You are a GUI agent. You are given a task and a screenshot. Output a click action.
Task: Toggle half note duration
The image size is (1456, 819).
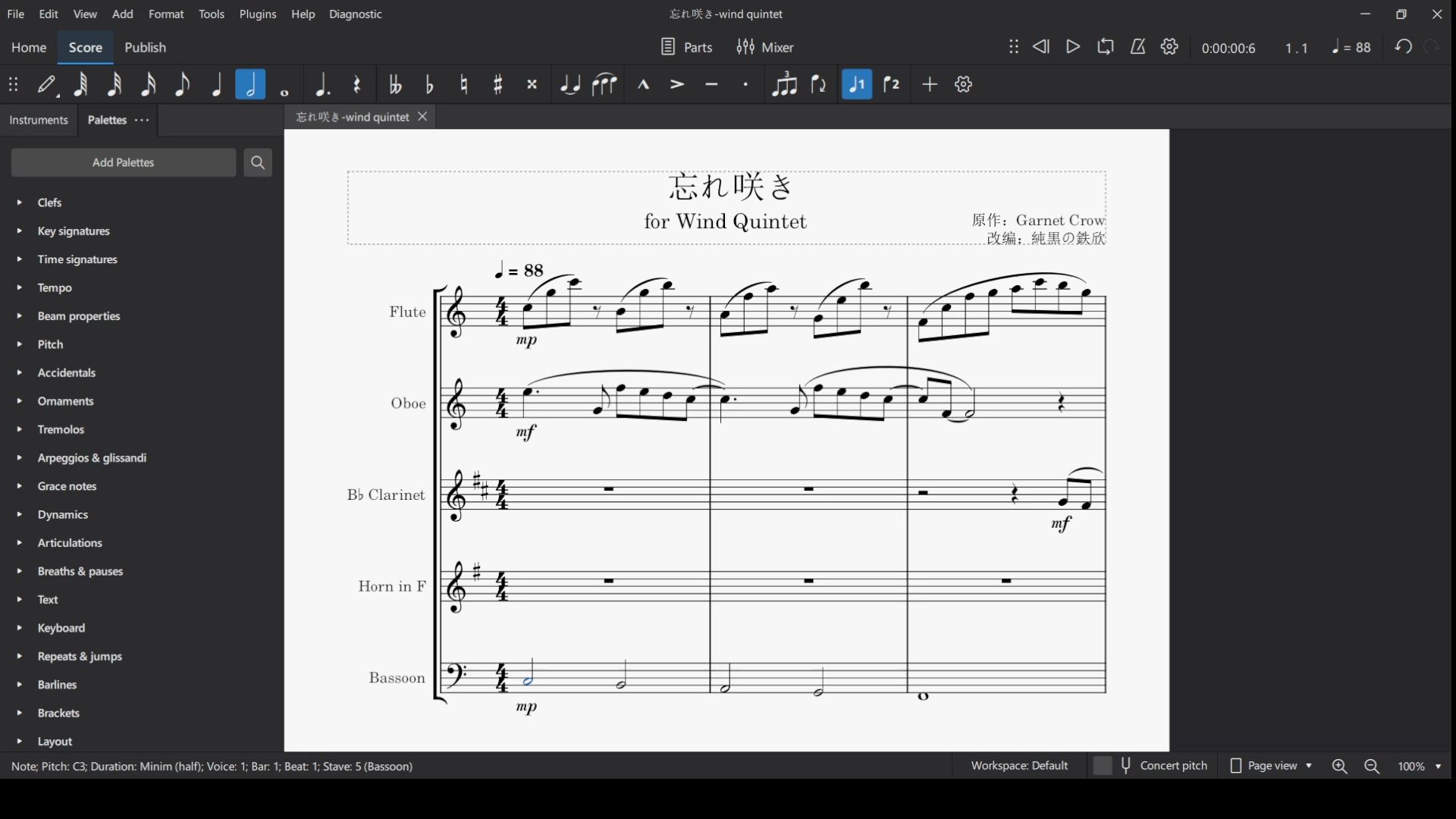point(251,84)
